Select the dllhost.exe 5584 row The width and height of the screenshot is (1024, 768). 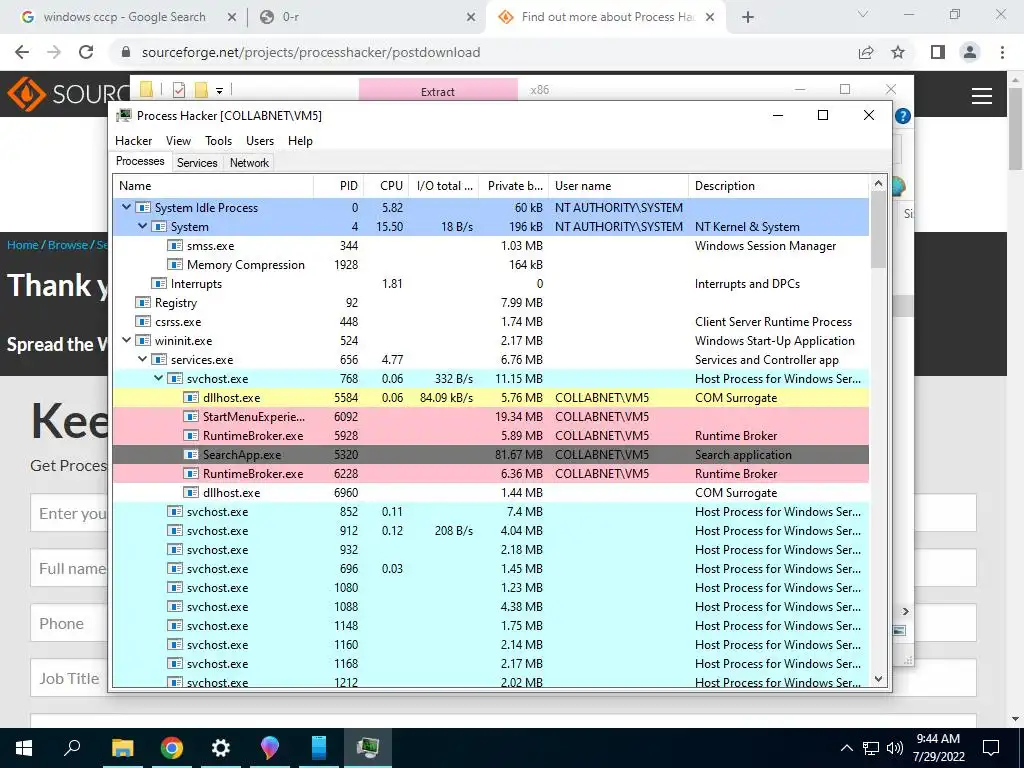pos(490,398)
